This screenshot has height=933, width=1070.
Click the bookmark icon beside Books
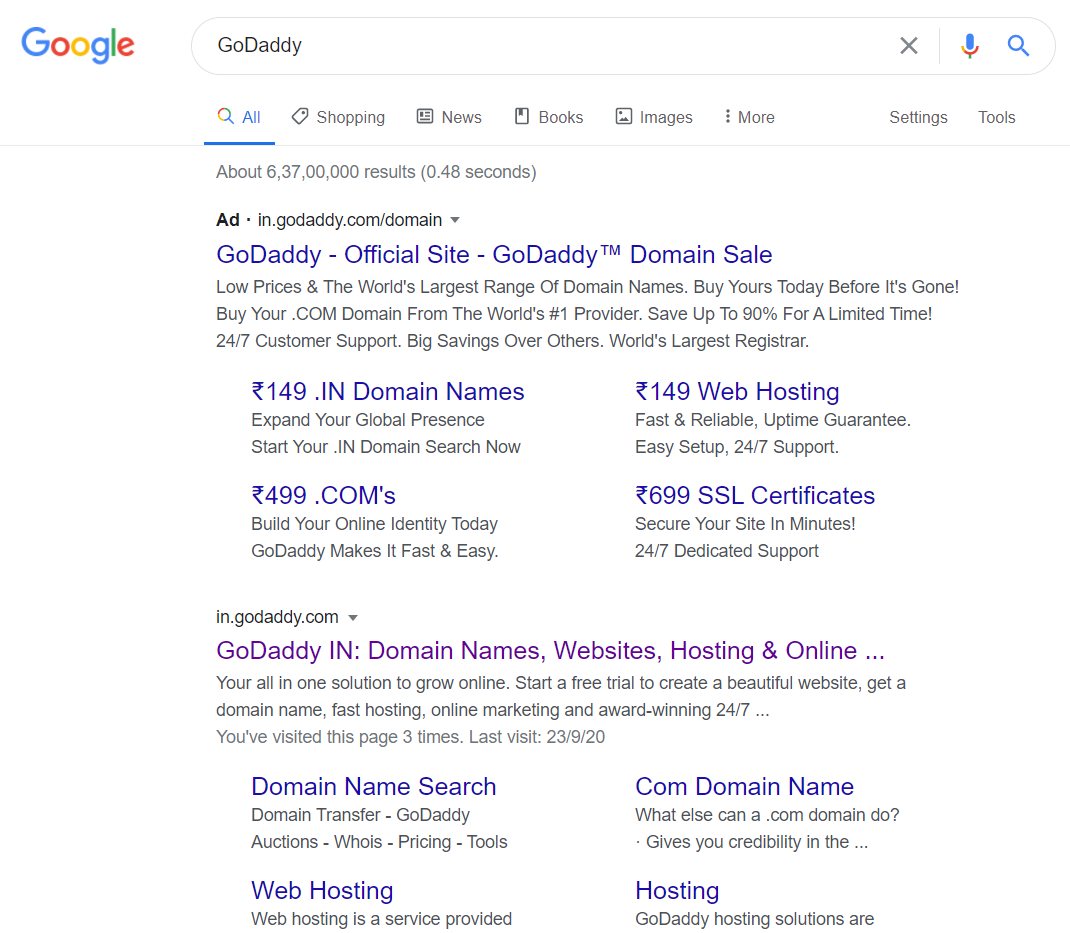click(522, 117)
